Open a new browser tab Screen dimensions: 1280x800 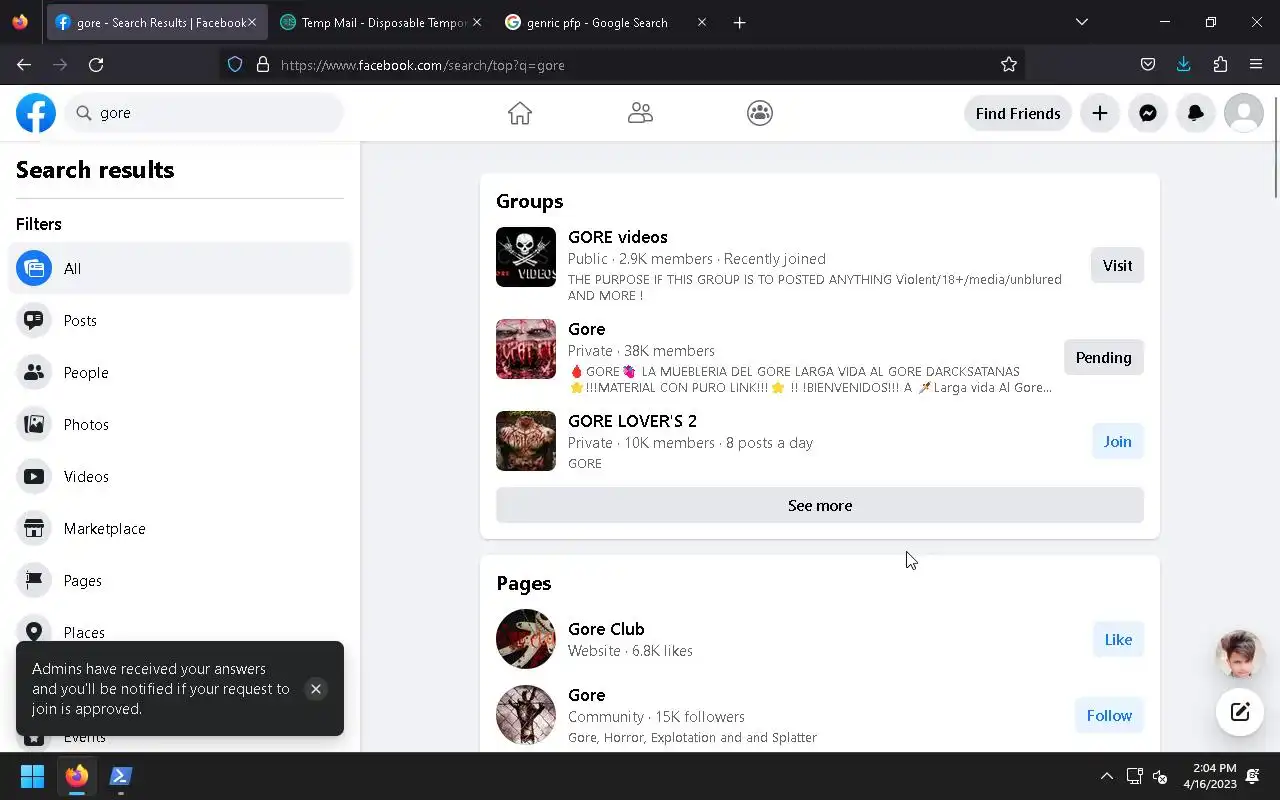click(x=740, y=22)
